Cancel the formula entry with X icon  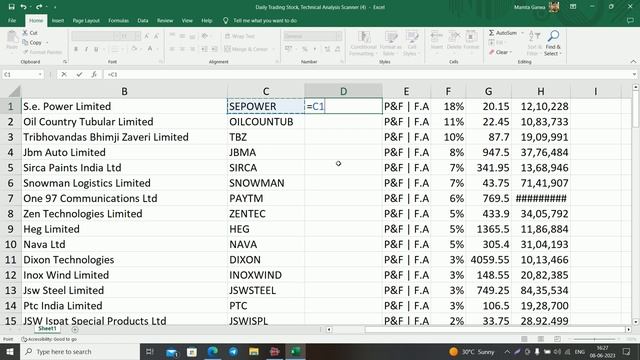pyautogui.click(x=64, y=74)
